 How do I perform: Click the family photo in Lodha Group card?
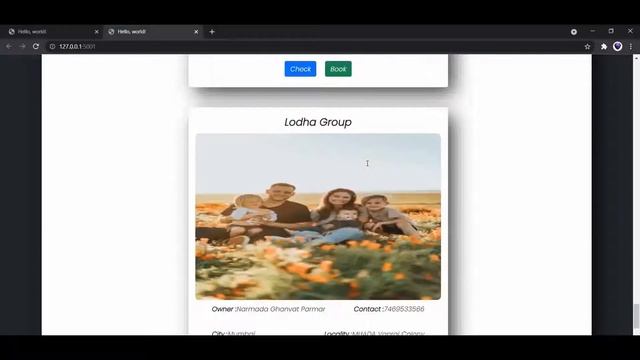[x=318, y=217]
